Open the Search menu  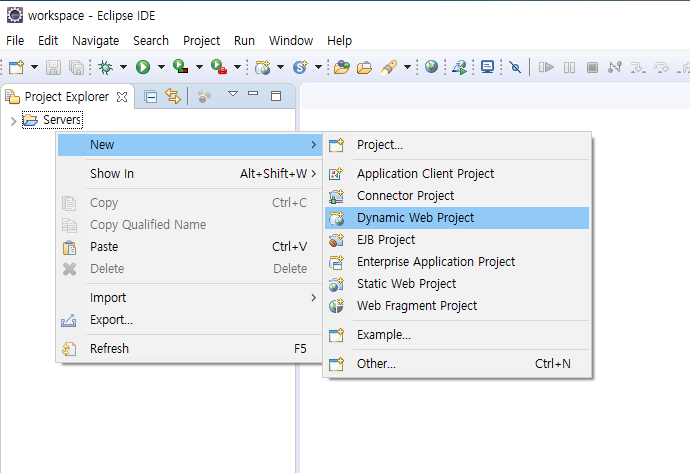pyautogui.click(x=151, y=40)
